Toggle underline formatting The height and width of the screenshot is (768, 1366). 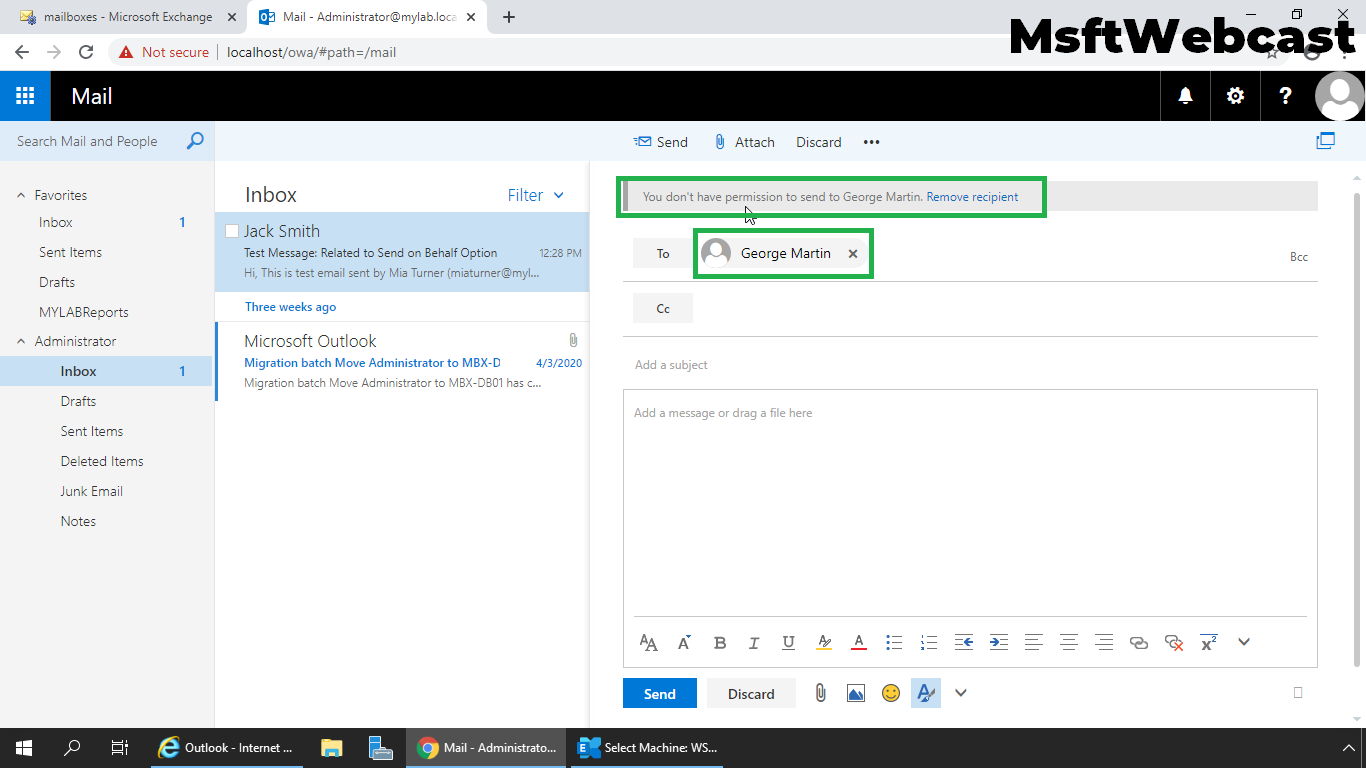point(789,643)
